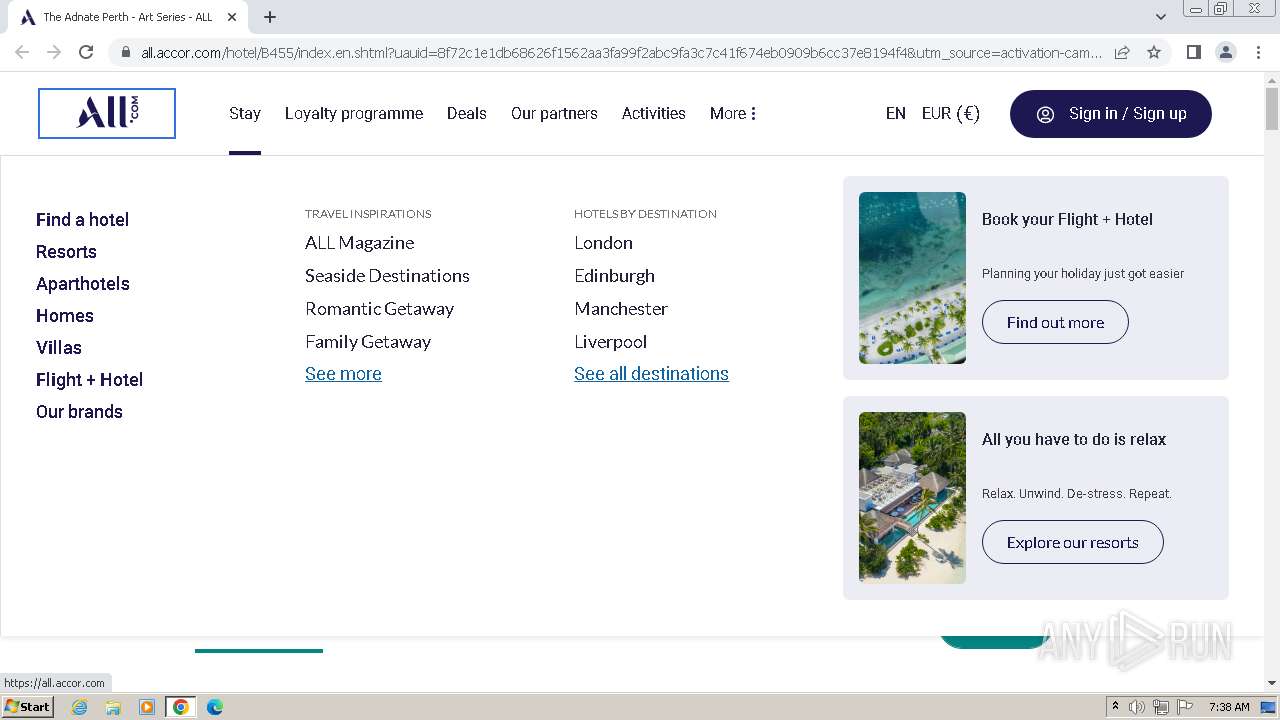Close The Adnate Perth tab
This screenshot has height=720, width=1280.
(x=232, y=17)
